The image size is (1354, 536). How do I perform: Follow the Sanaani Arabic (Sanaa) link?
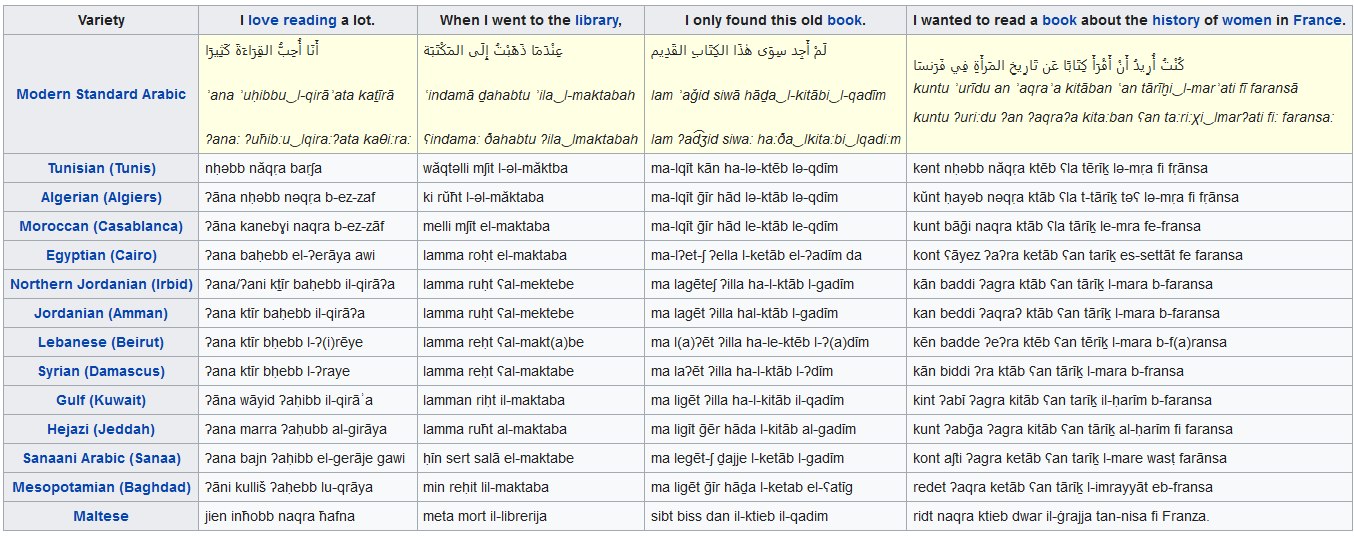pos(101,458)
